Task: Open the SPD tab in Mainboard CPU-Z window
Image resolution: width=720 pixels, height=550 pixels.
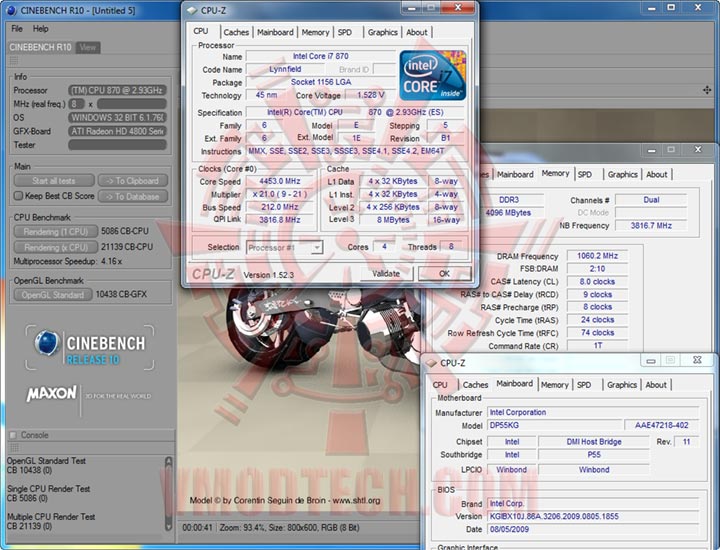Action: [x=584, y=385]
